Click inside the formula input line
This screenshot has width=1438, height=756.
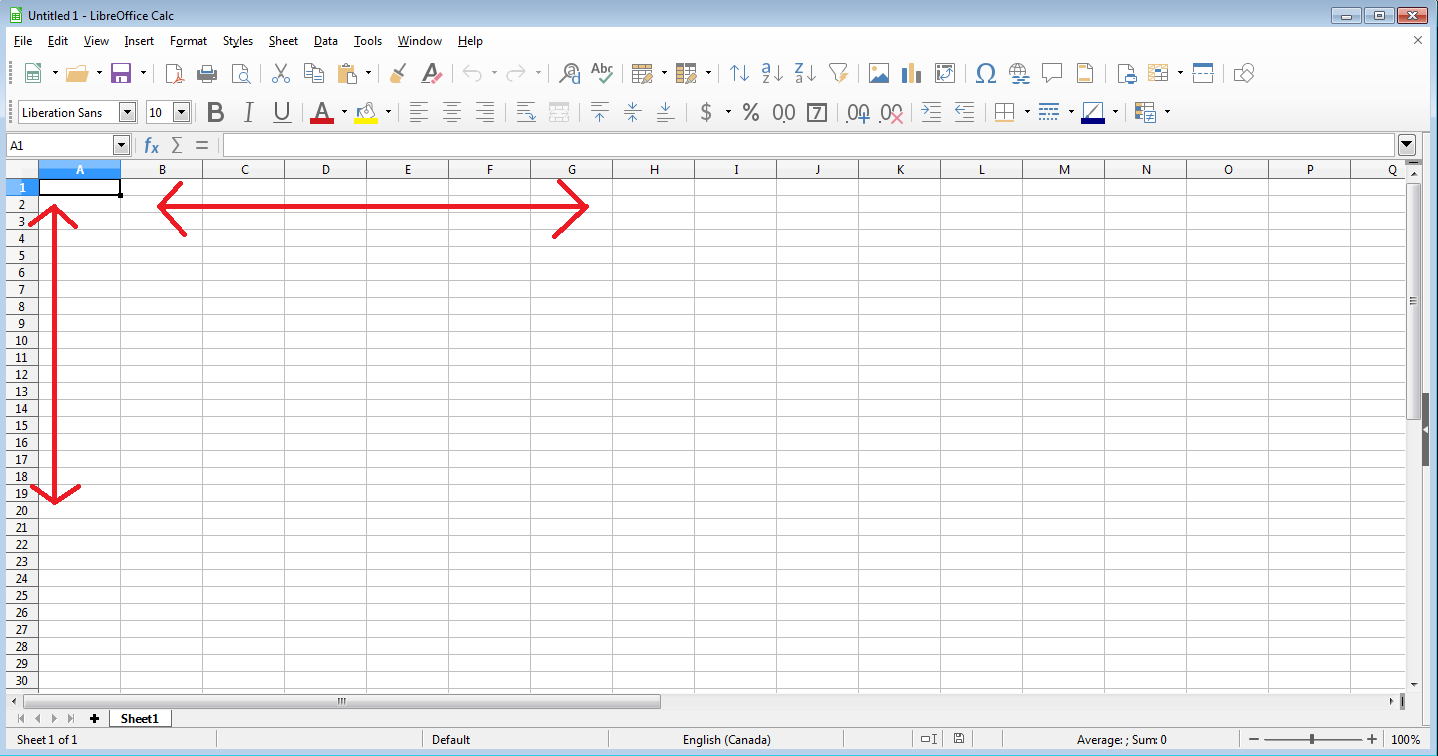(x=808, y=145)
